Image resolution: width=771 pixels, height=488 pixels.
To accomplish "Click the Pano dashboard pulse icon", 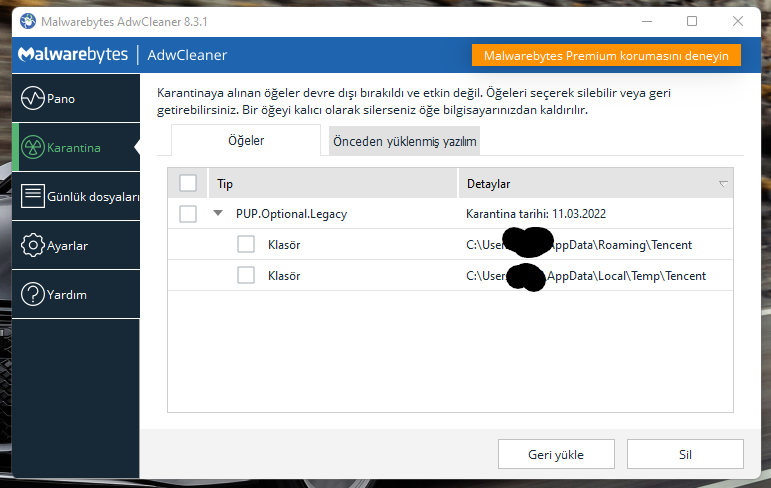I will point(33,98).
